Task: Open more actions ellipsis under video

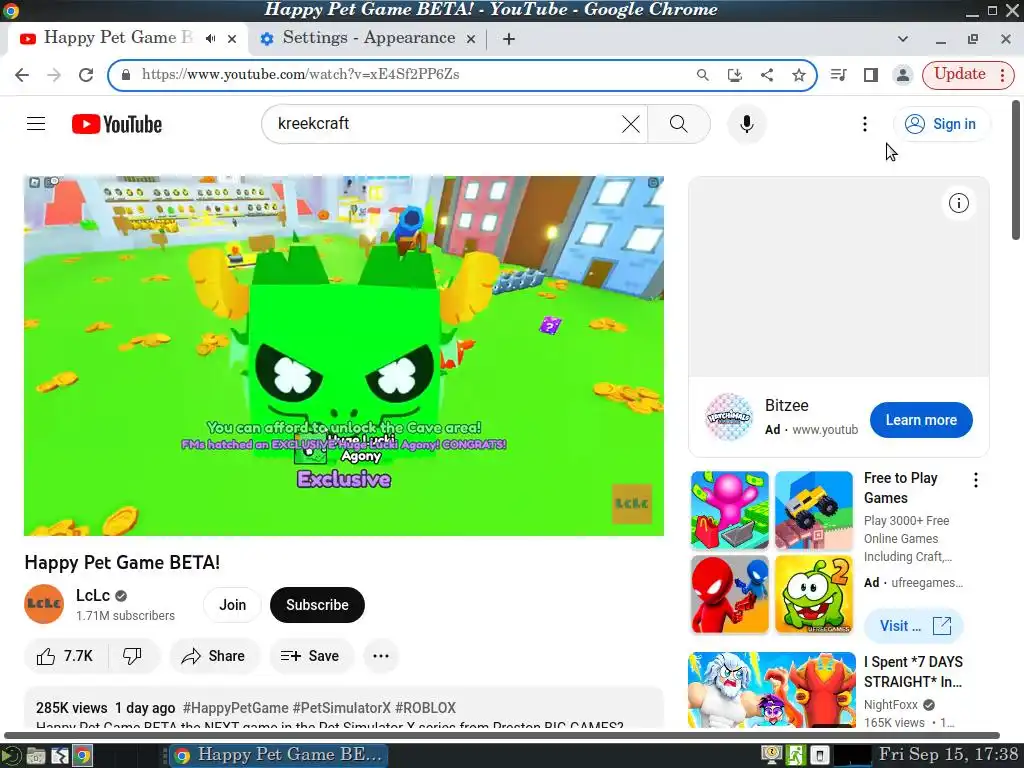Action: 381,656
